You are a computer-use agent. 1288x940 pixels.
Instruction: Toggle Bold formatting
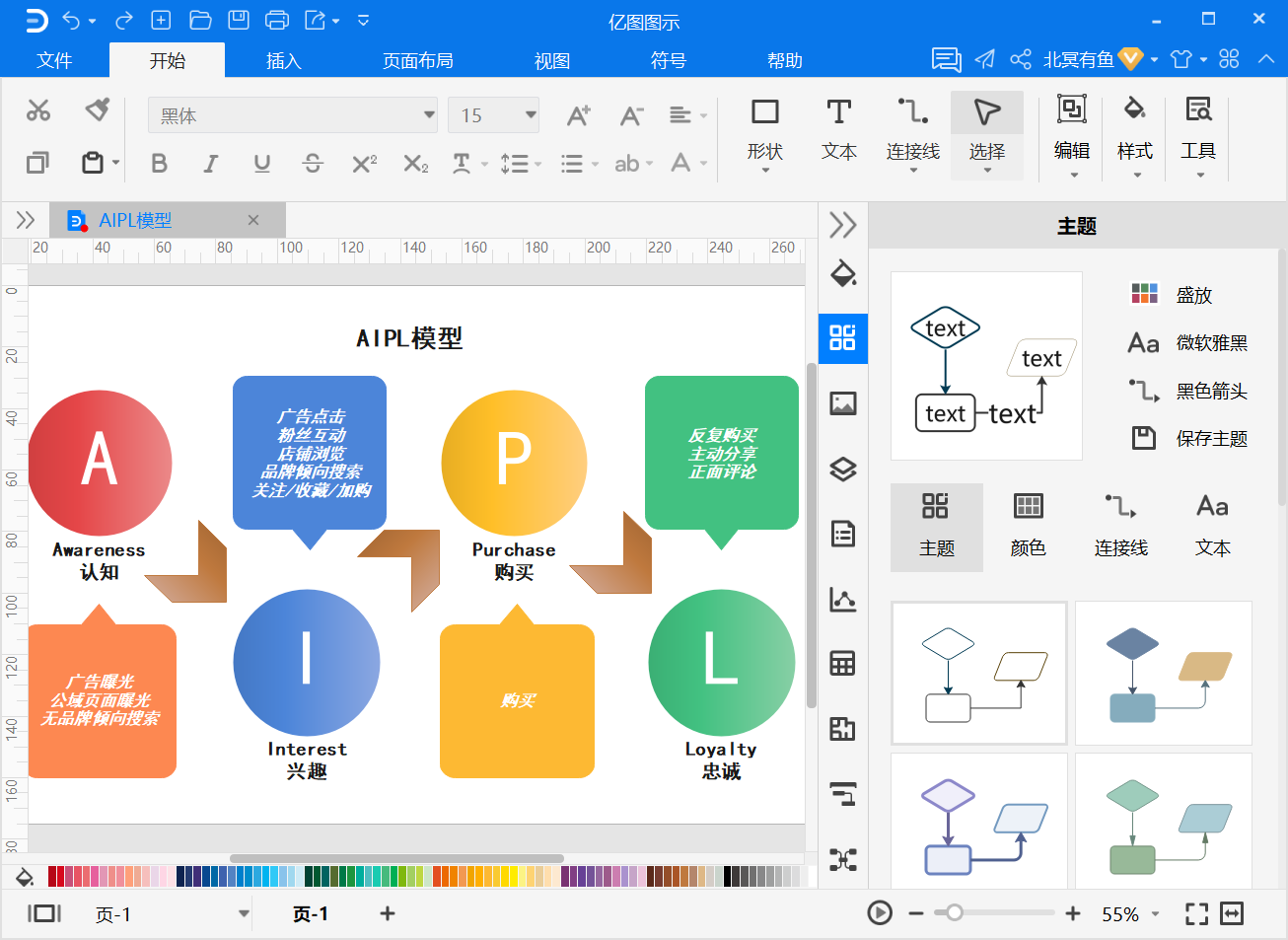[159, 163]
